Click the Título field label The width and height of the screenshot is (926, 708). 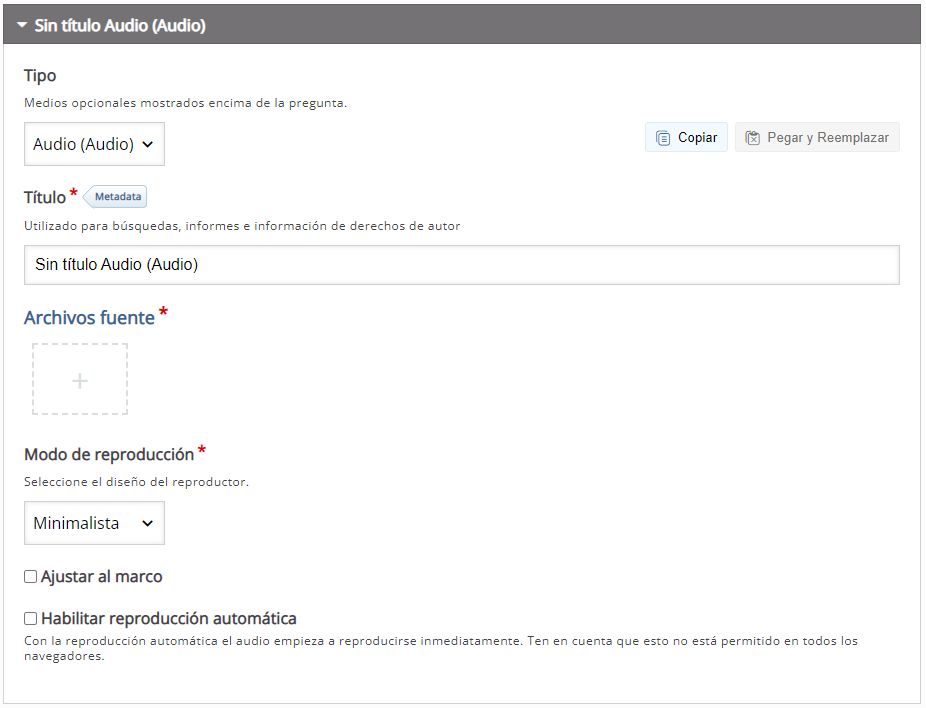[45, 198]
